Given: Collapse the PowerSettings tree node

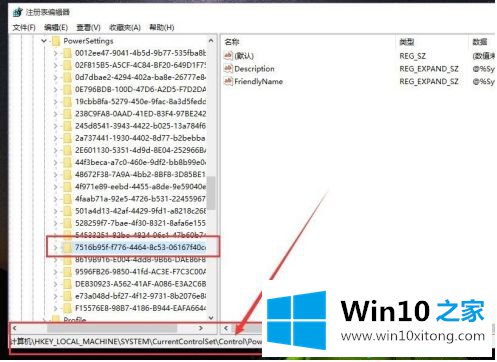Looking at the screenshot, I should [44, 41].
